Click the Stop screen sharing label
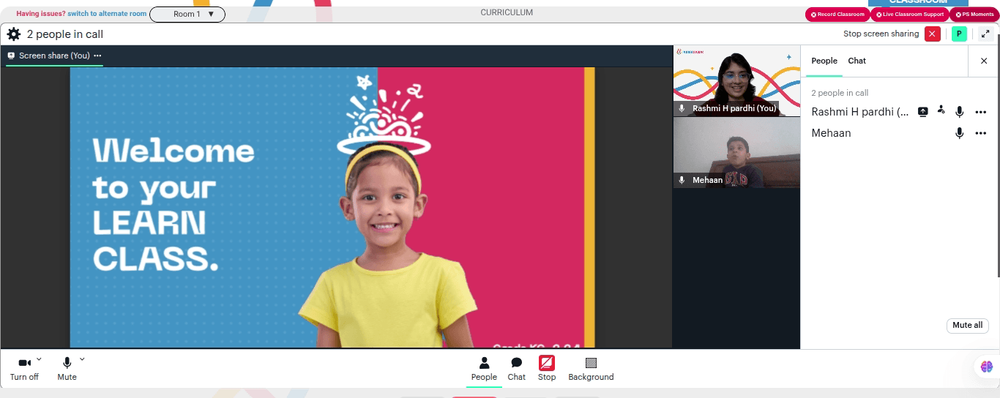 point(881,34)
